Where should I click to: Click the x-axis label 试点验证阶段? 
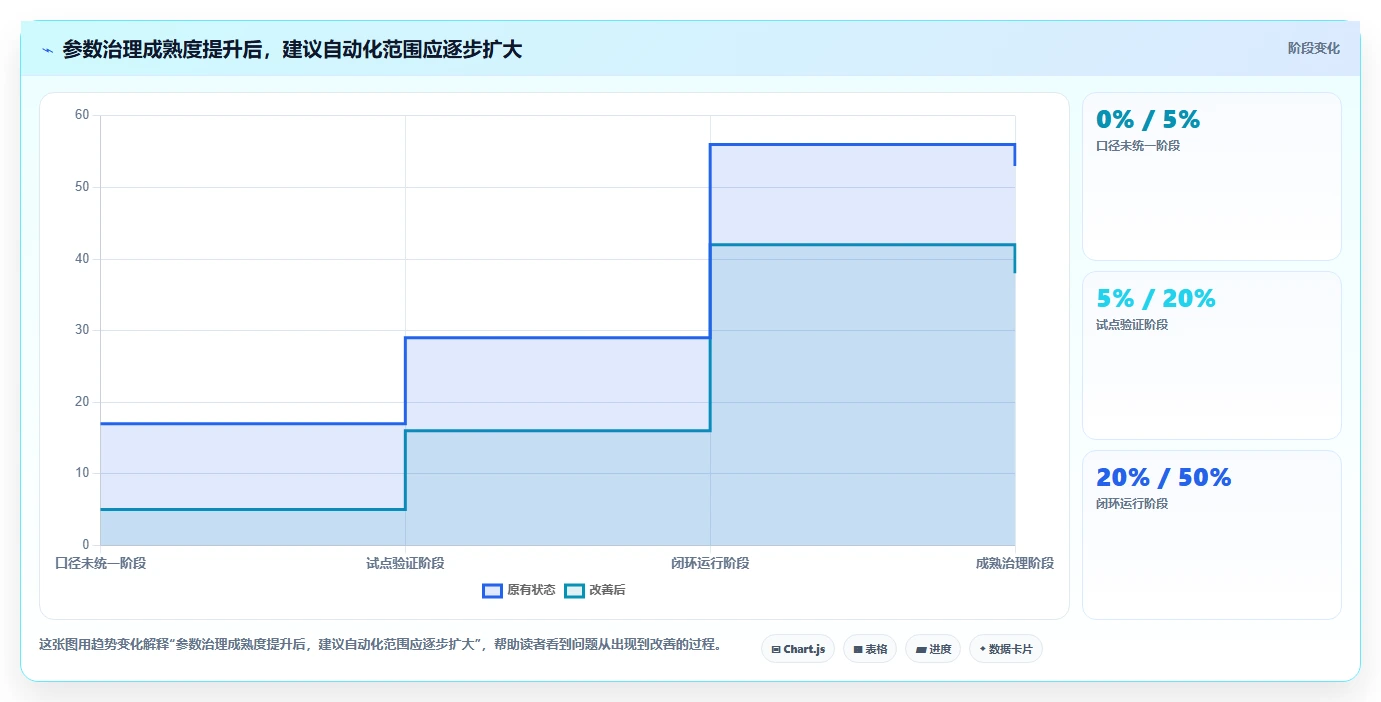coord(405,563)
